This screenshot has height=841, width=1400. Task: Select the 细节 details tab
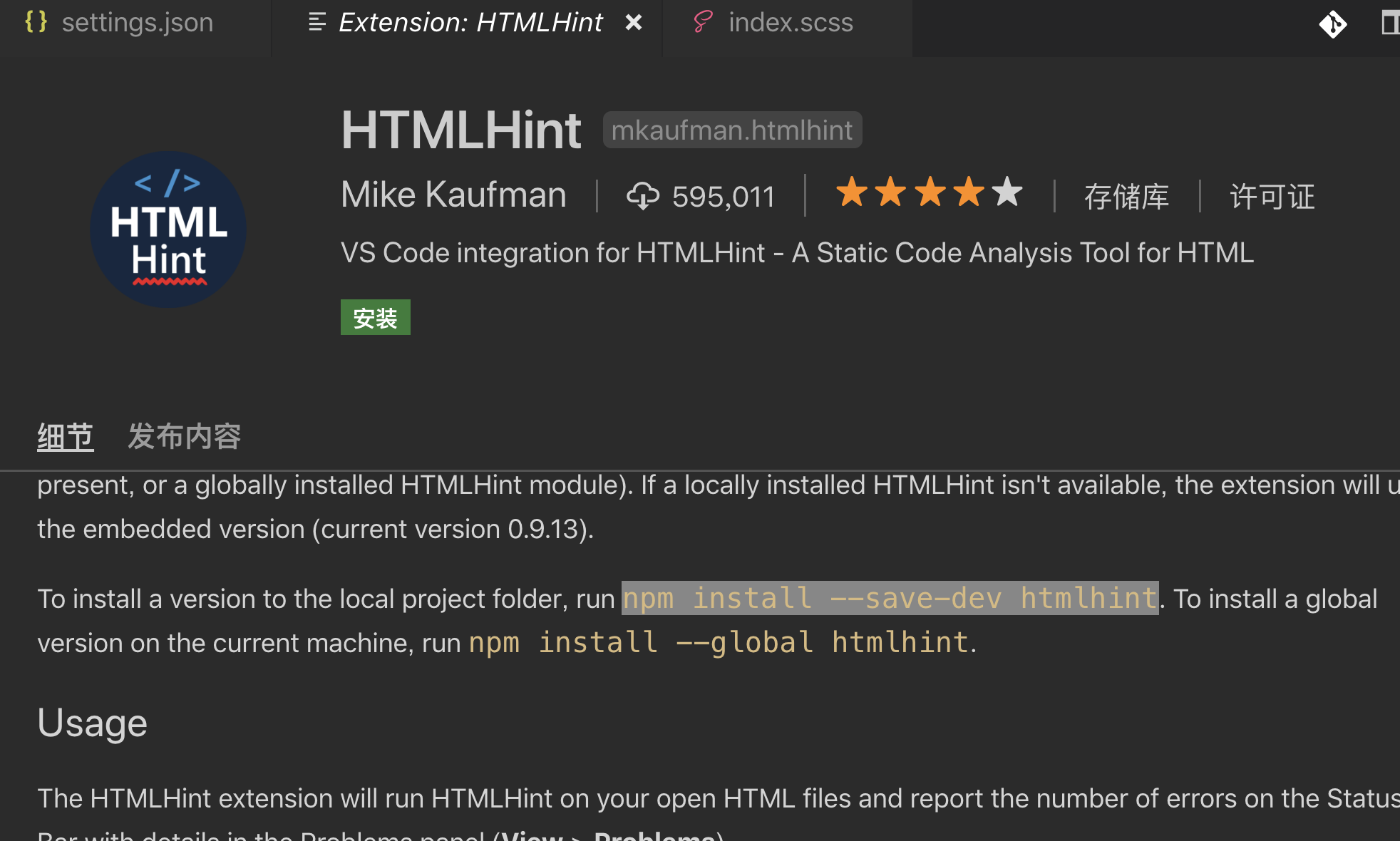point(65,437)
